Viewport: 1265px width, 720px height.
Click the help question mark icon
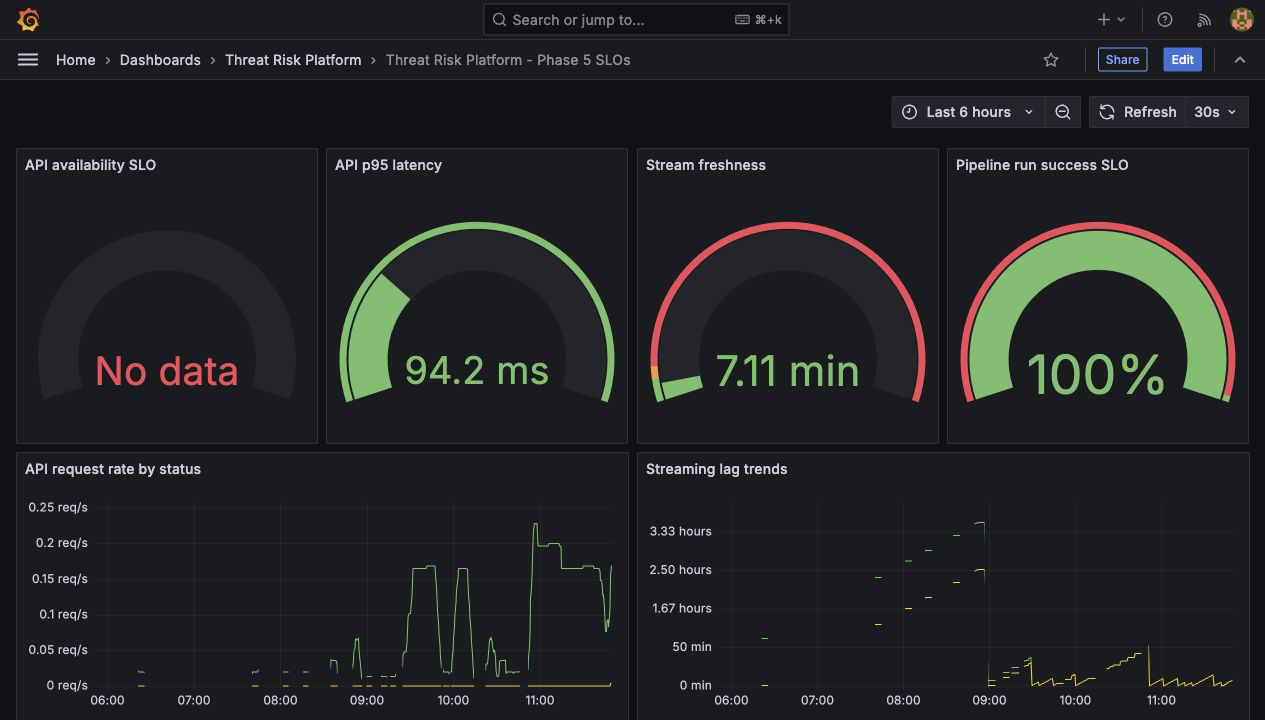coord(1165,19)
